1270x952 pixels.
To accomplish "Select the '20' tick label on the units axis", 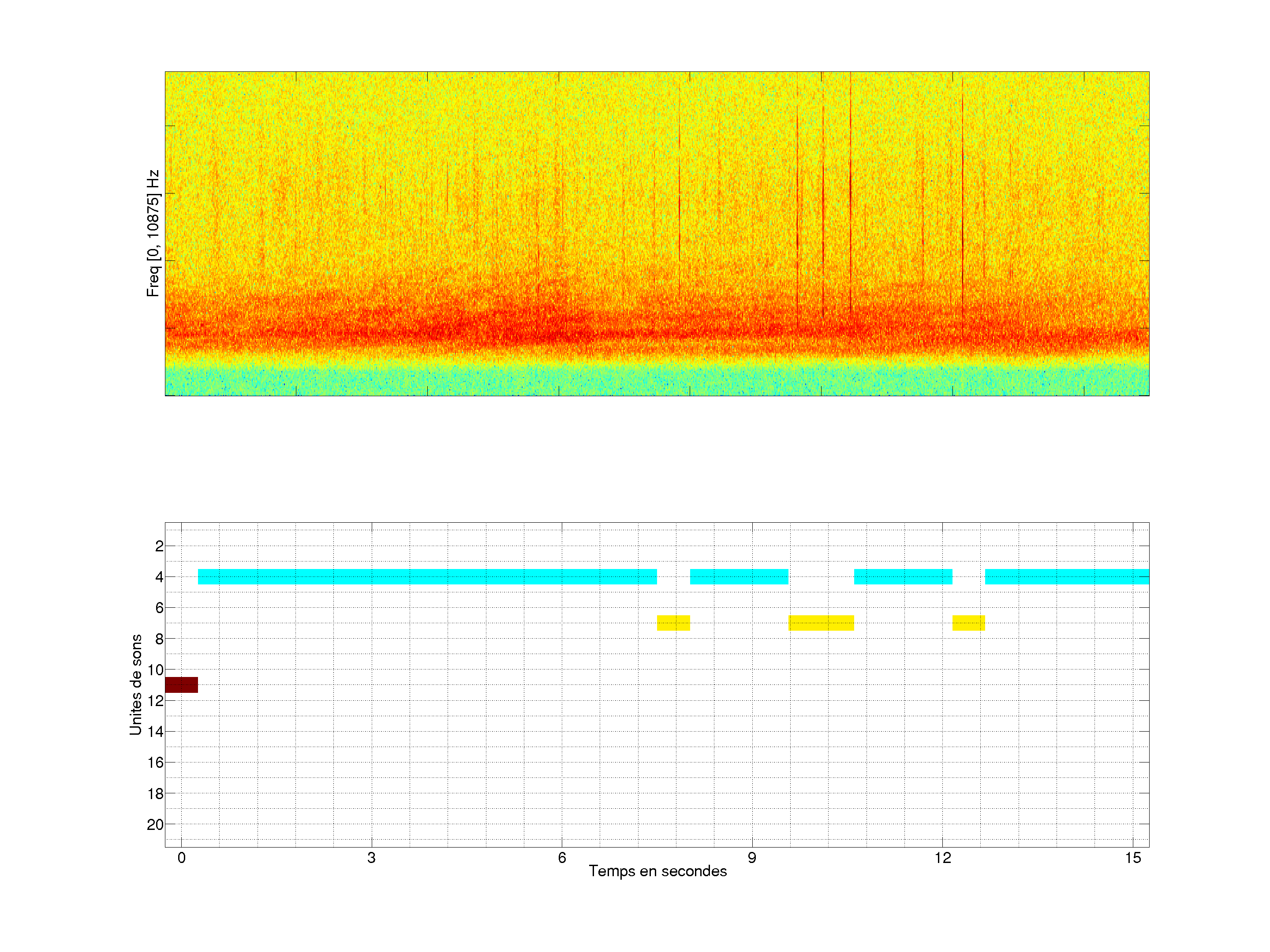I will pyautogui.click(x=156, y=825).
